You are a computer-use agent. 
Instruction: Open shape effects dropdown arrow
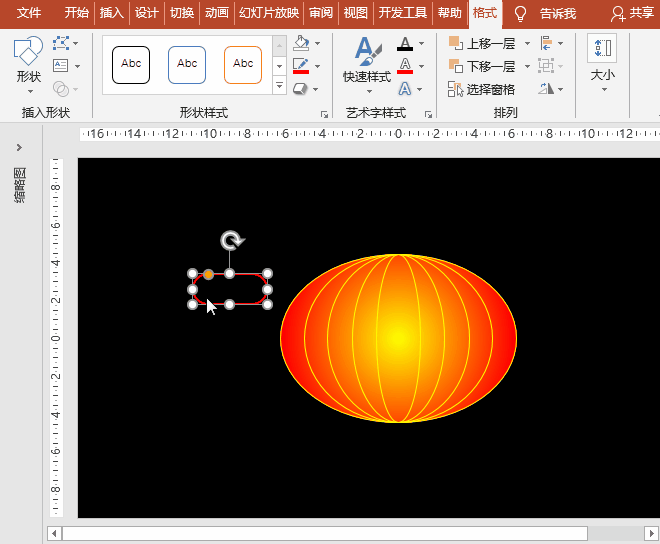[316, 89]
